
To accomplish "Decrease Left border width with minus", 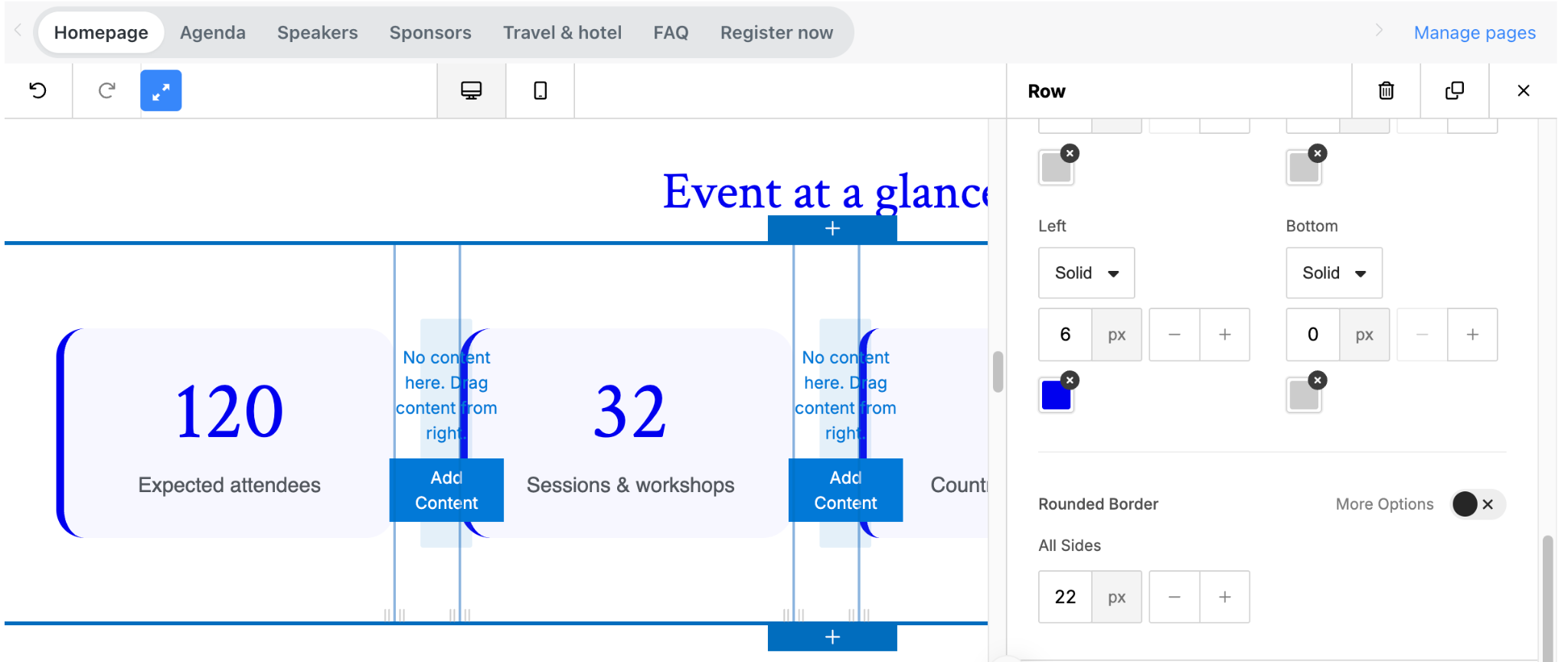I will [1174, 334].
